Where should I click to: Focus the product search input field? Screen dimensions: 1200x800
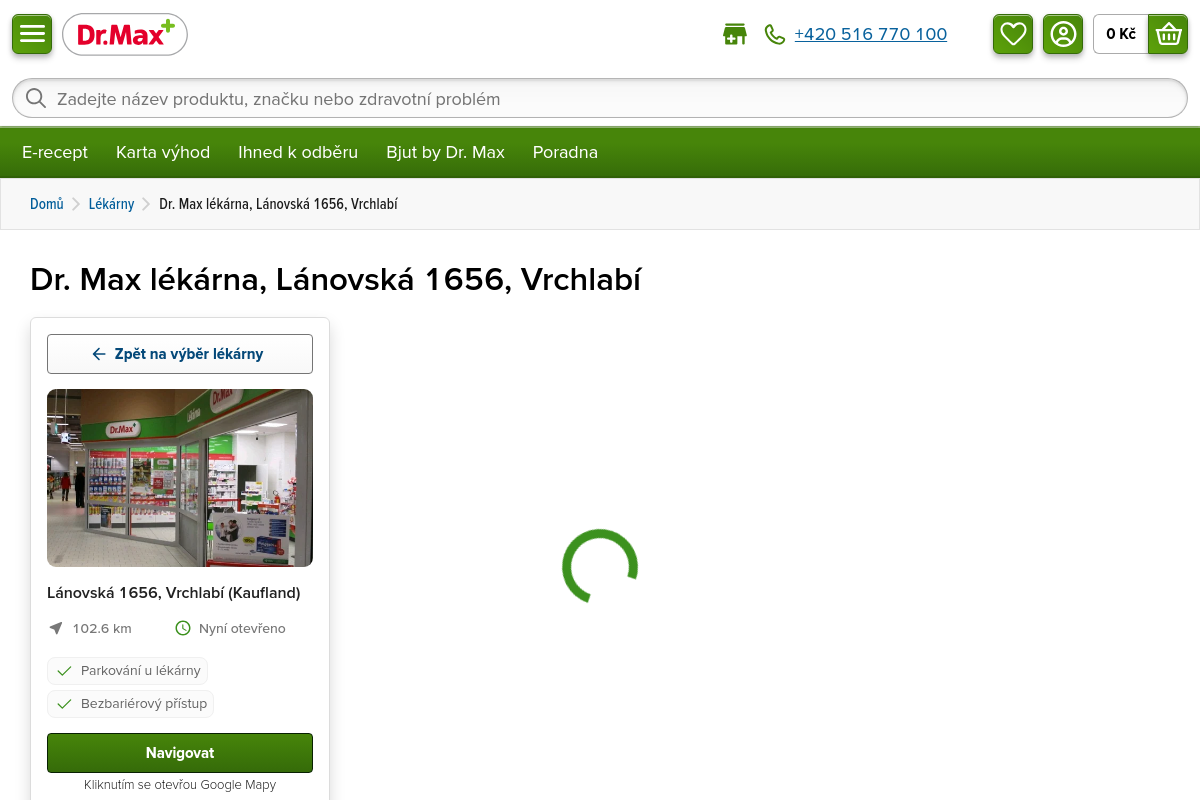600,98
